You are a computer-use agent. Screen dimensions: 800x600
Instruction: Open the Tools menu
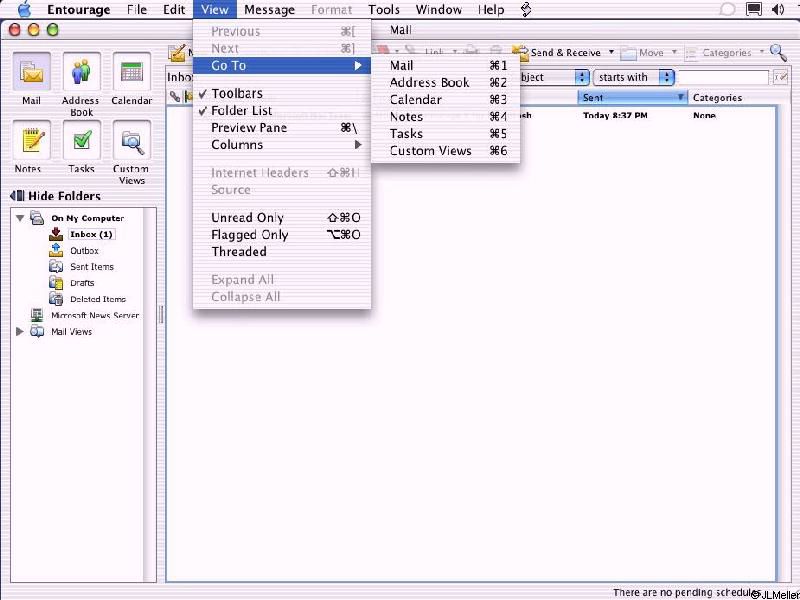(x=384, y=9)
